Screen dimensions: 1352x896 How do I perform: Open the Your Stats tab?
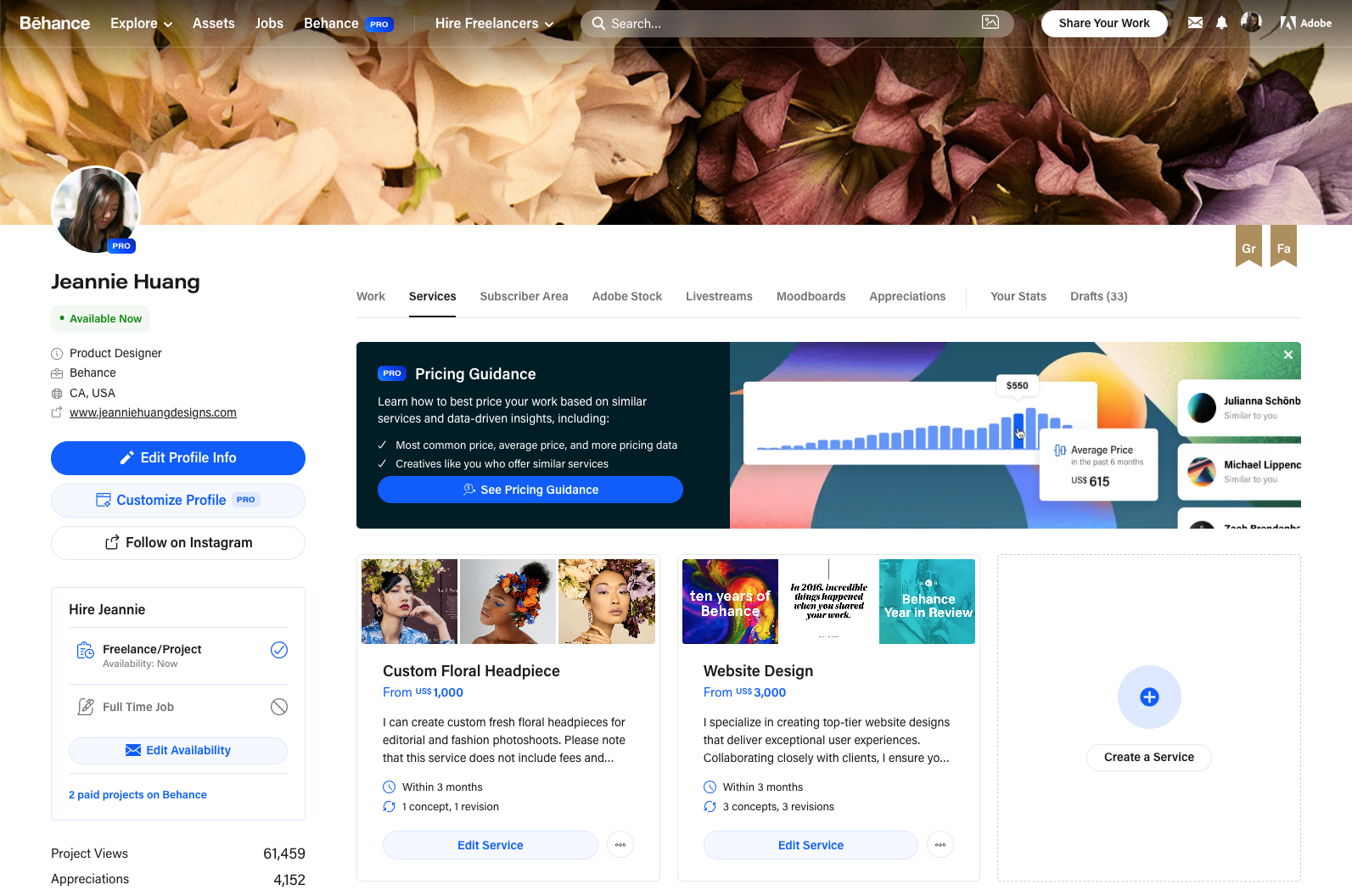click(x=1018, y=296)
